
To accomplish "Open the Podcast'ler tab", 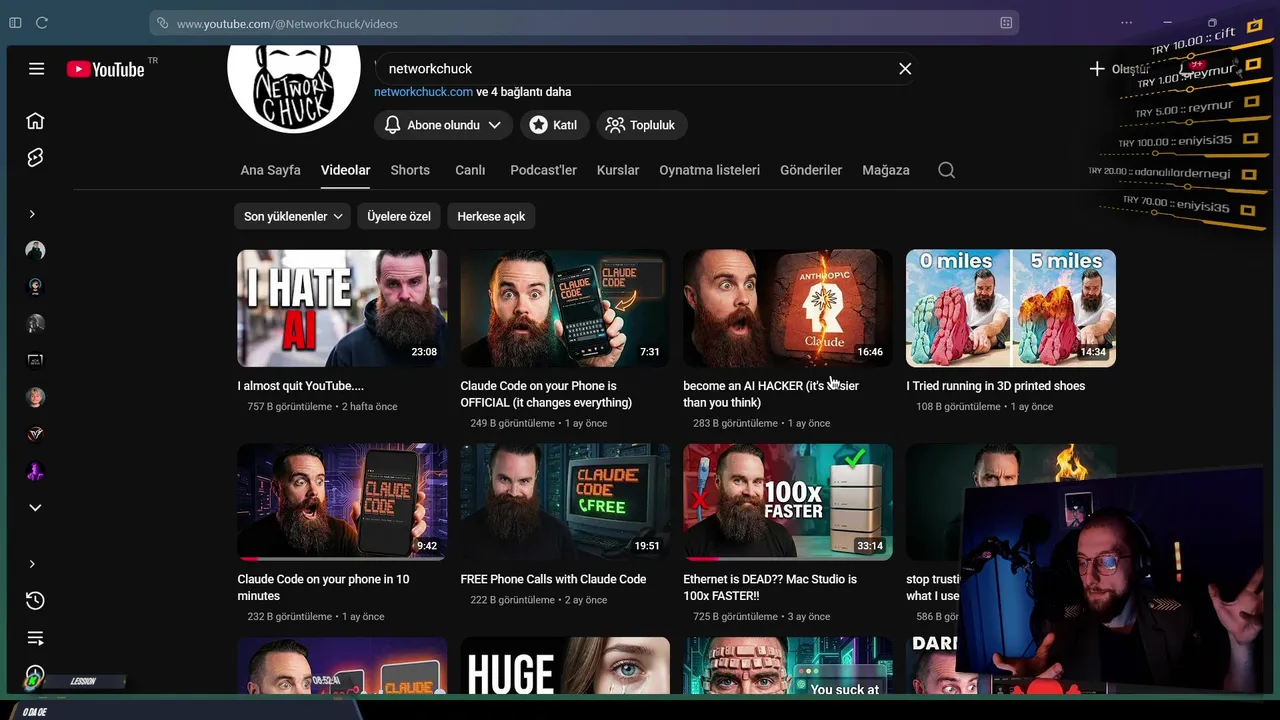I will pos(543,170).
